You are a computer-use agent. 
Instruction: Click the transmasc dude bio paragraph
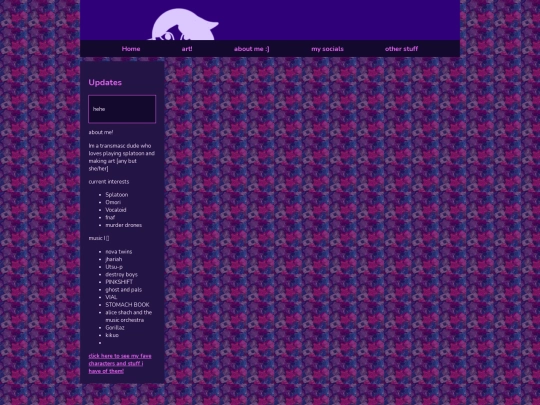tap(122, 157)
